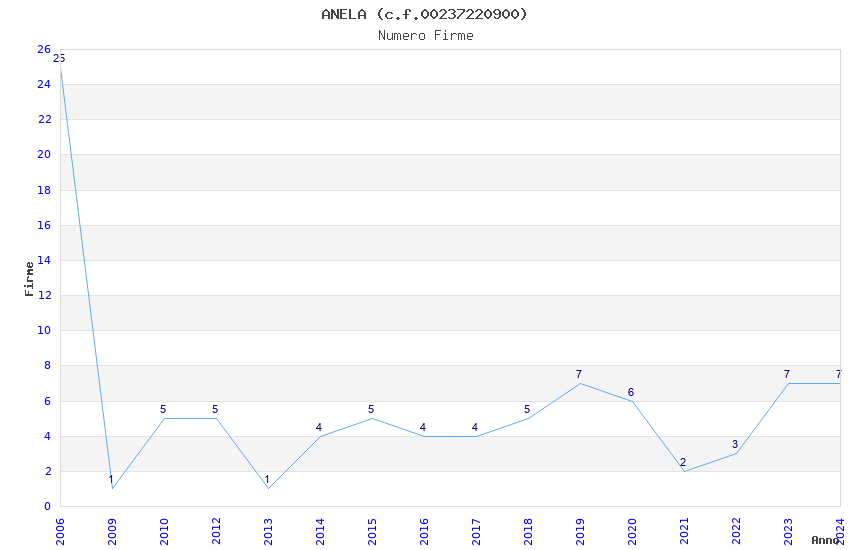Click the y-axis tick label 8

(x=48, y=365)
